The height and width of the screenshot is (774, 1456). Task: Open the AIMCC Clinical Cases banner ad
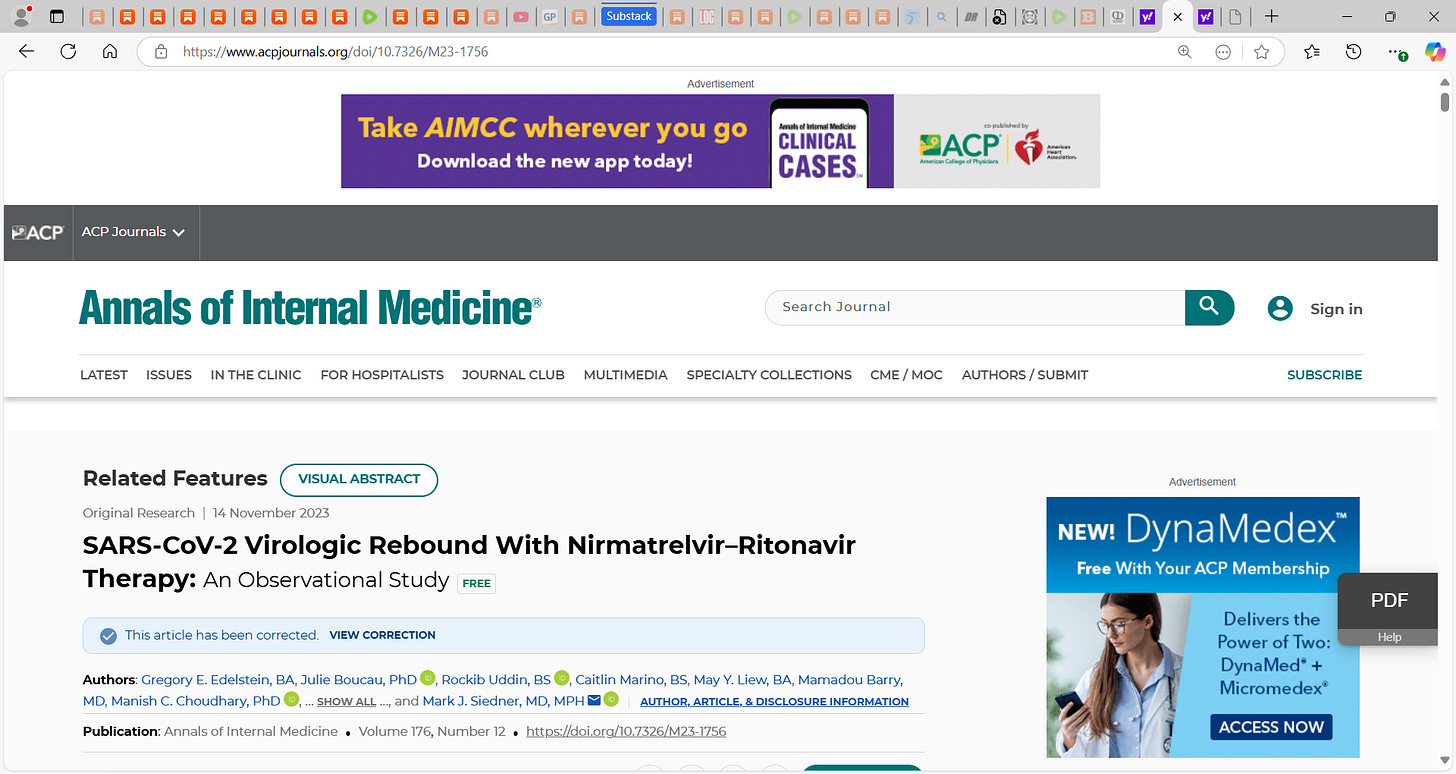(720, 141)
